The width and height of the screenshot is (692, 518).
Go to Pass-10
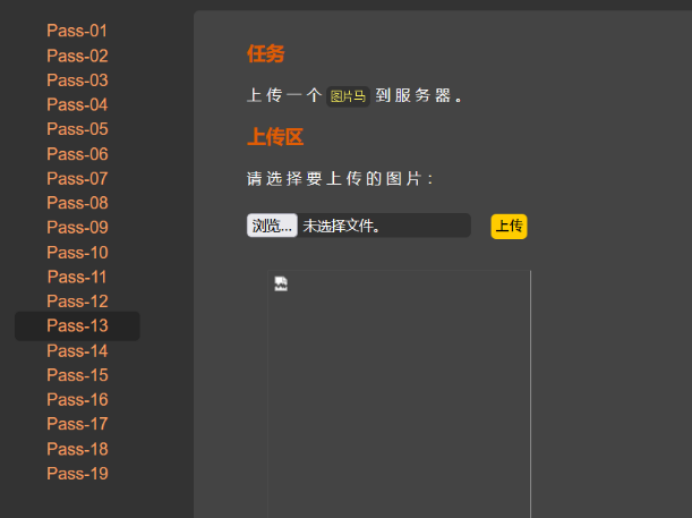77,252
